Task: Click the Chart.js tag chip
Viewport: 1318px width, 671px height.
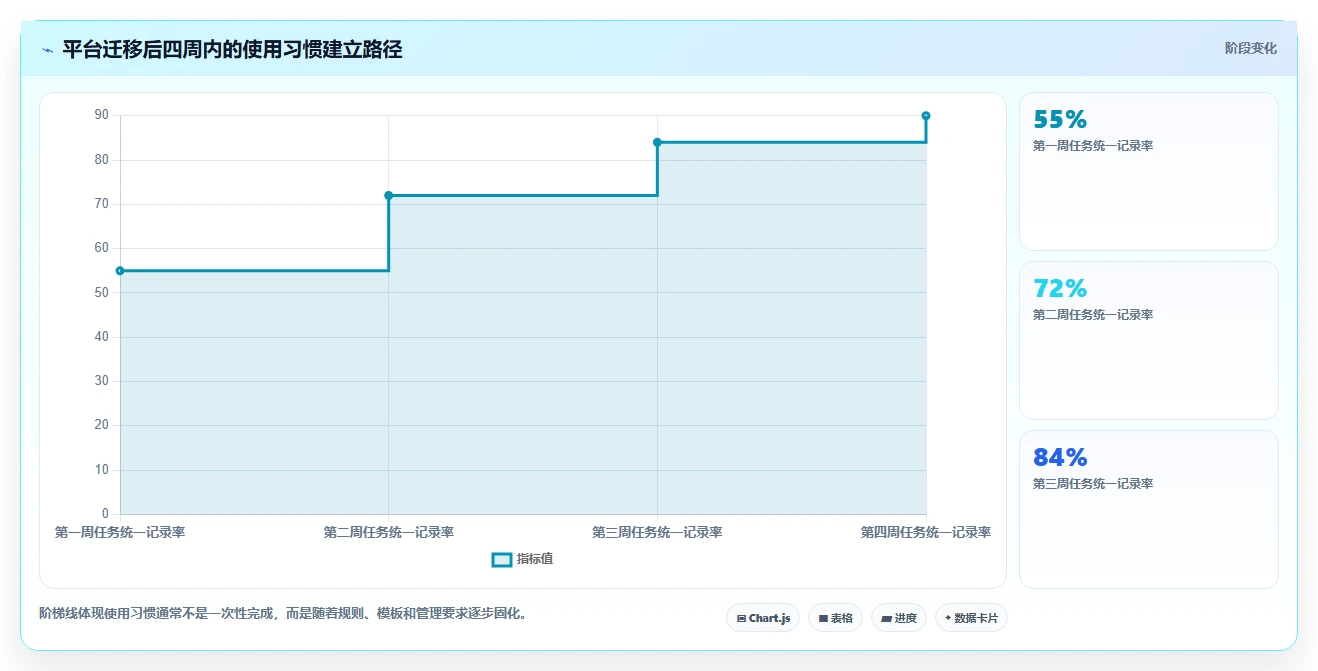Action: [x=763, y=618]
